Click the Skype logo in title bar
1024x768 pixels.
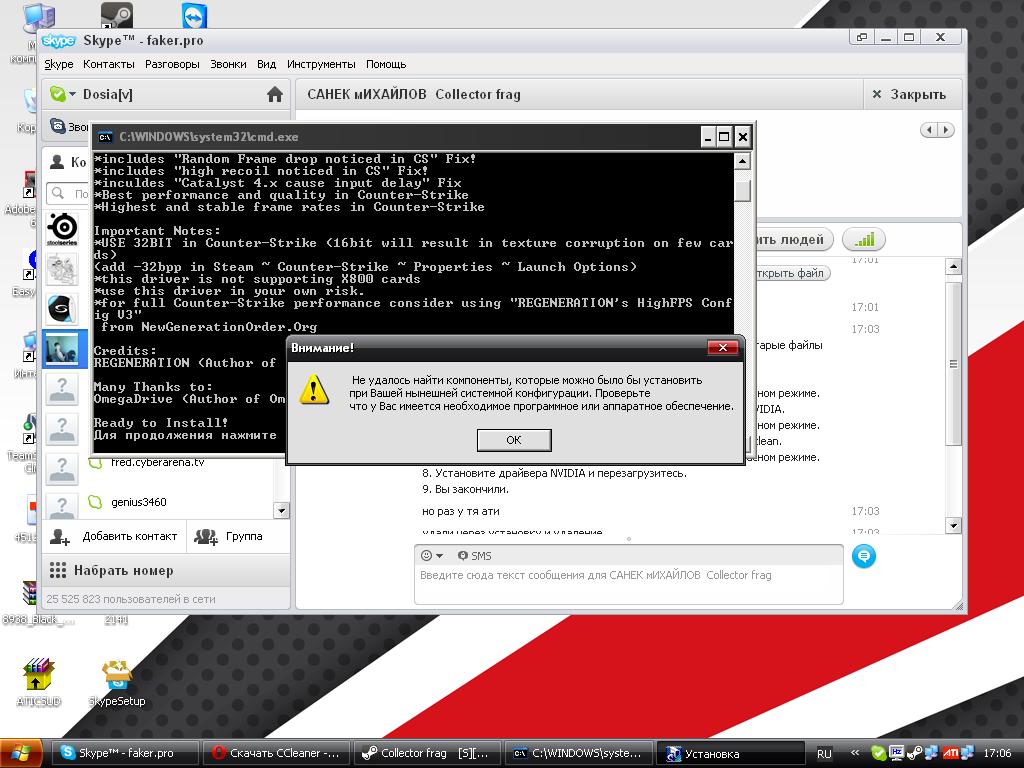click(59, 40)
